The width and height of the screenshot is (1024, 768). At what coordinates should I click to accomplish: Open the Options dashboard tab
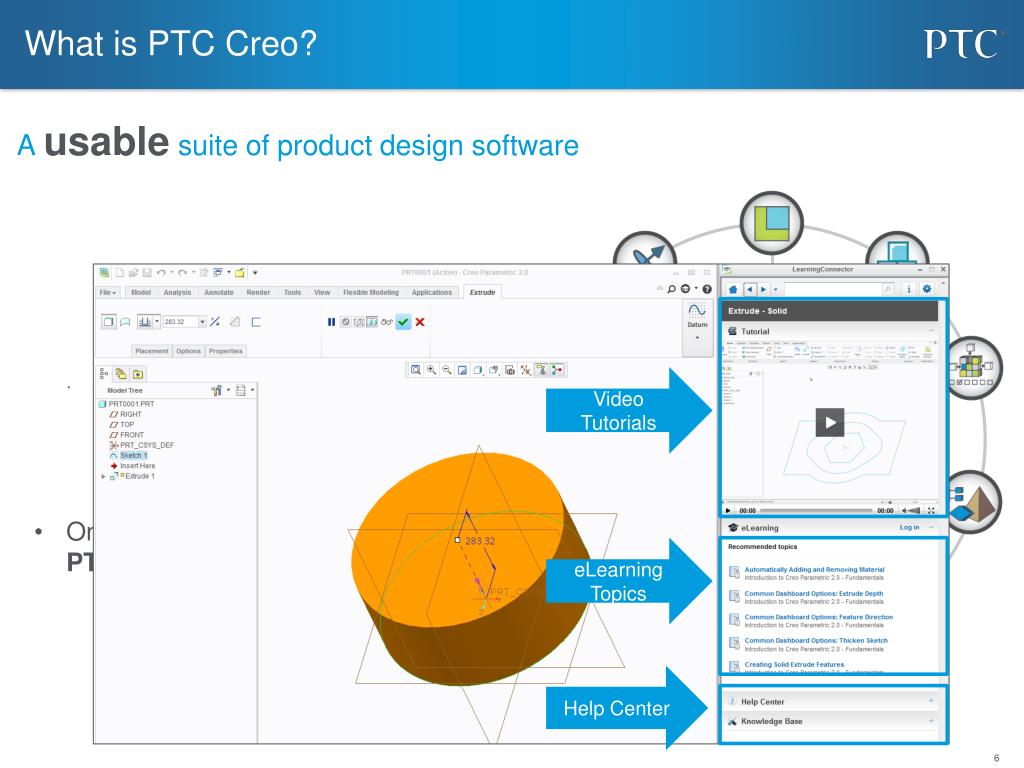[188, 351]
